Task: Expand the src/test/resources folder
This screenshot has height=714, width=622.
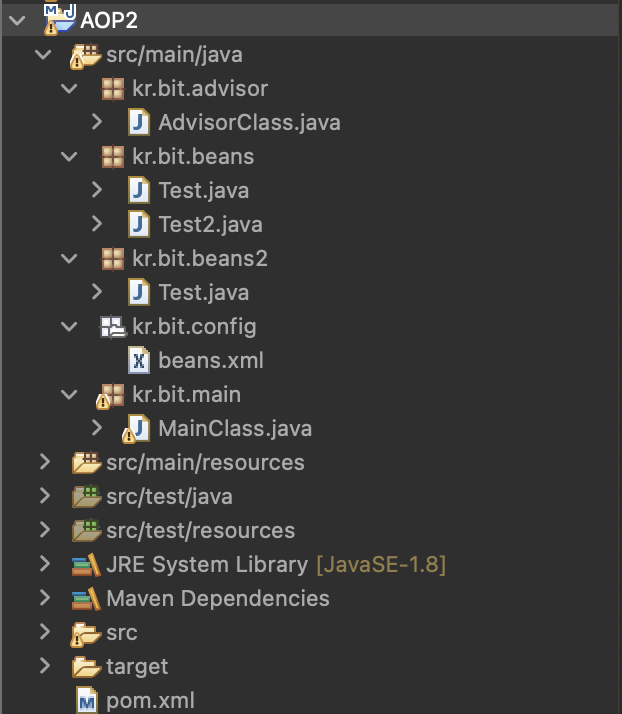Action: coord(44,530)
